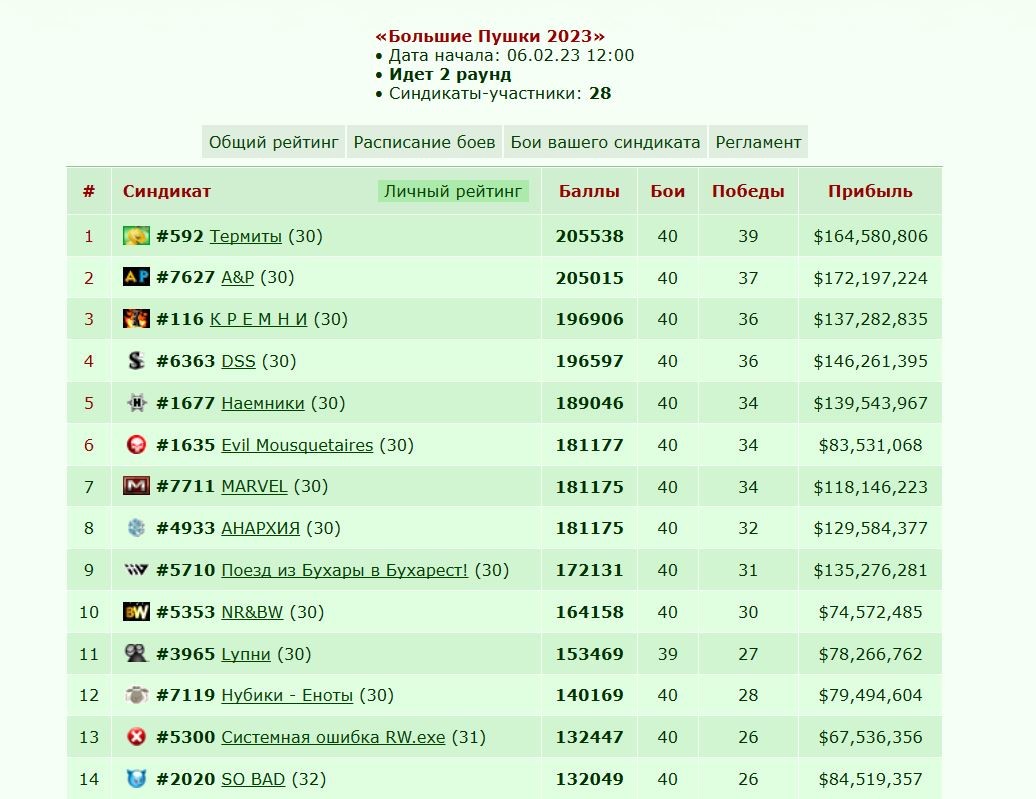The width and height of the screenshot is (1036, 799).
Task: Open Бои вашего синдиката tab
Action: (605, 142)
